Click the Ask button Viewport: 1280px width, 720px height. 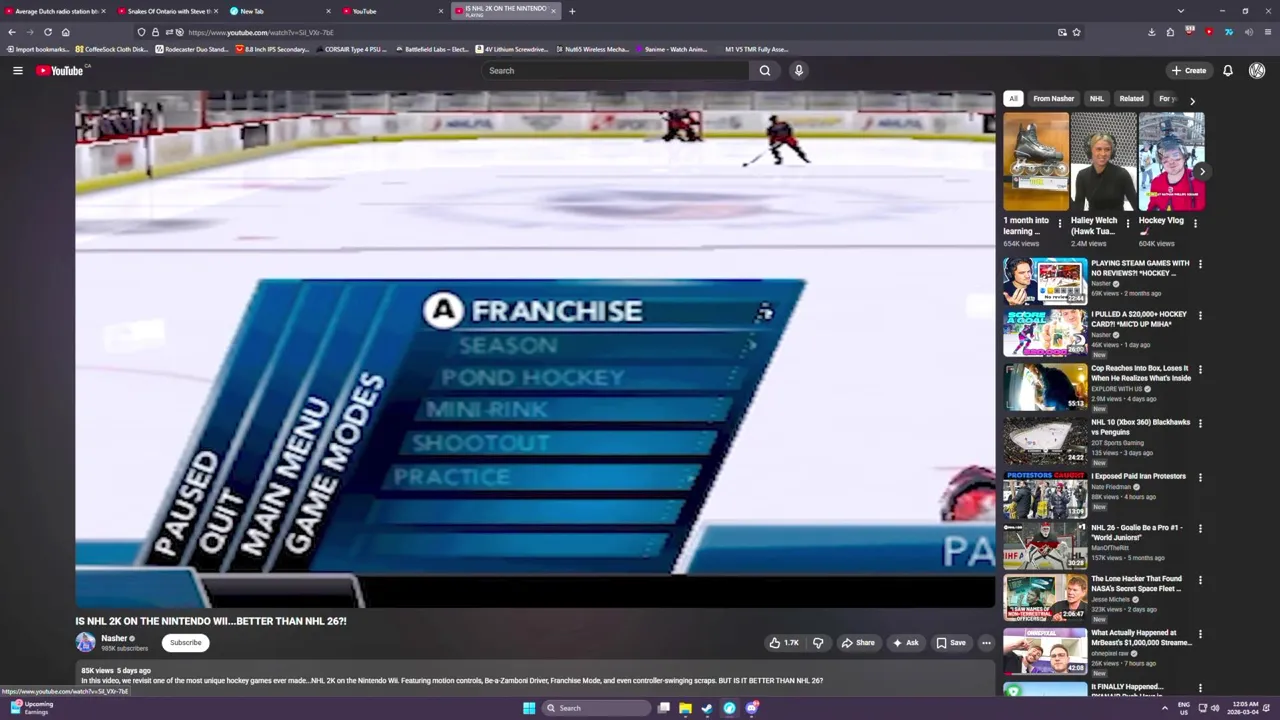coord(905,643)
